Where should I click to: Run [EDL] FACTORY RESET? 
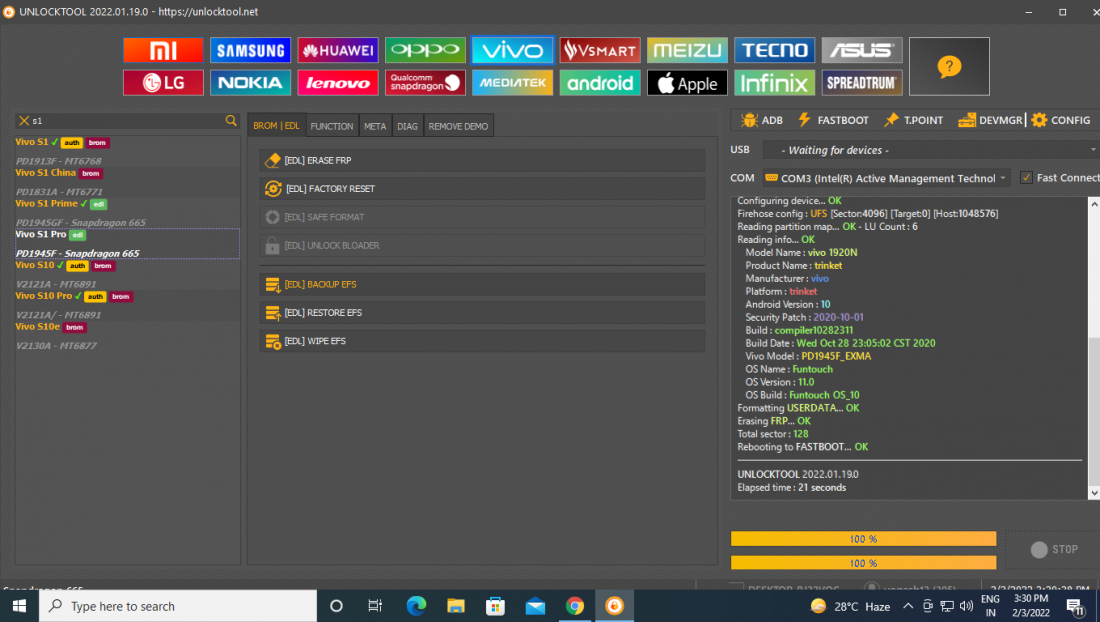(483, 189)
